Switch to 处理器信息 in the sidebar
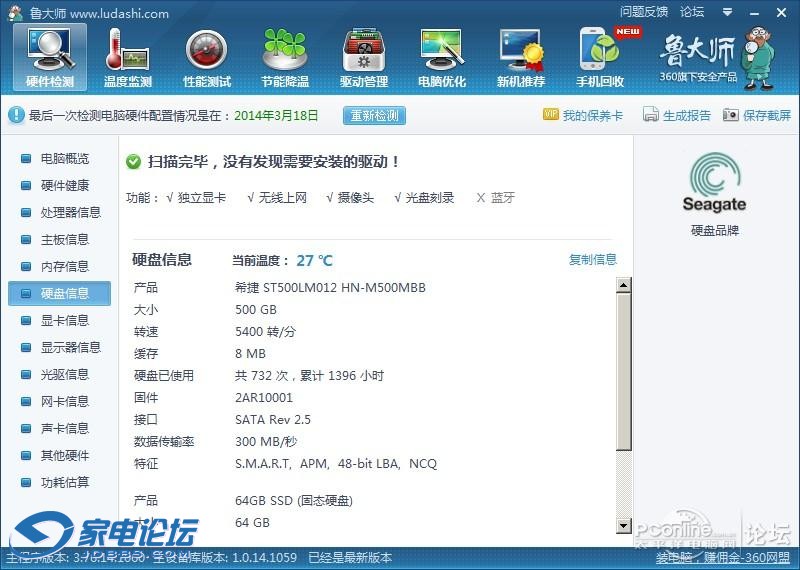This screenshot has height=570, width=800. pyautogui.click(x=70, y=213)
